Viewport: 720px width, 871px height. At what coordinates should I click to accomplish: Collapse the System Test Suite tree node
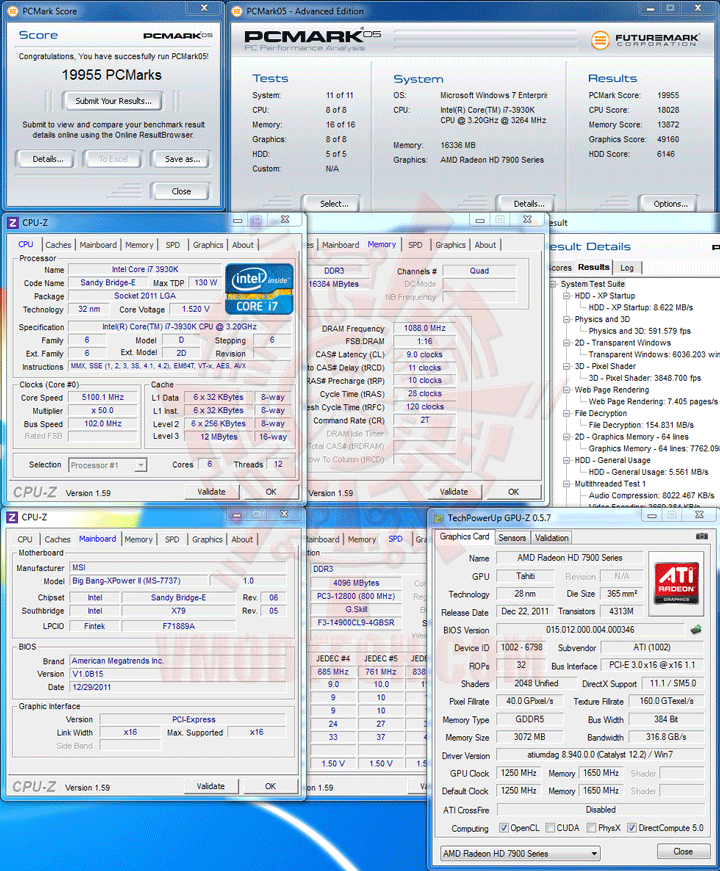553,284
